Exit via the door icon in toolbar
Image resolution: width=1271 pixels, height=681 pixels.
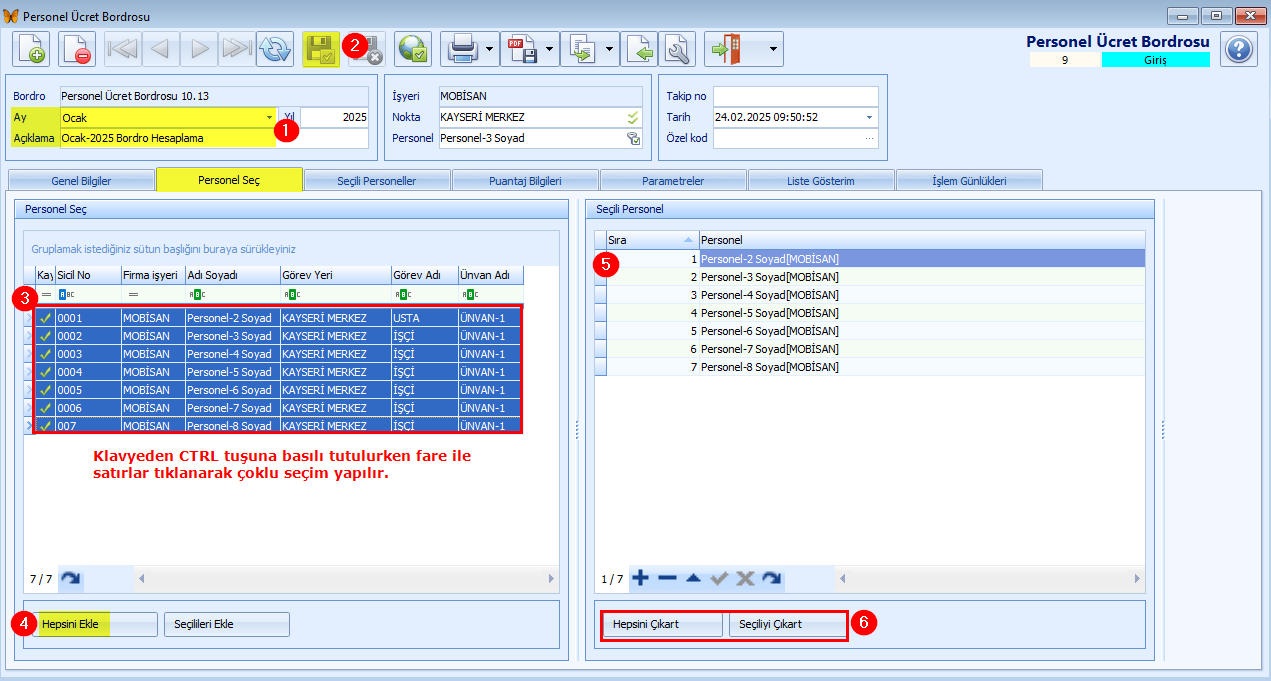point(724,49)
